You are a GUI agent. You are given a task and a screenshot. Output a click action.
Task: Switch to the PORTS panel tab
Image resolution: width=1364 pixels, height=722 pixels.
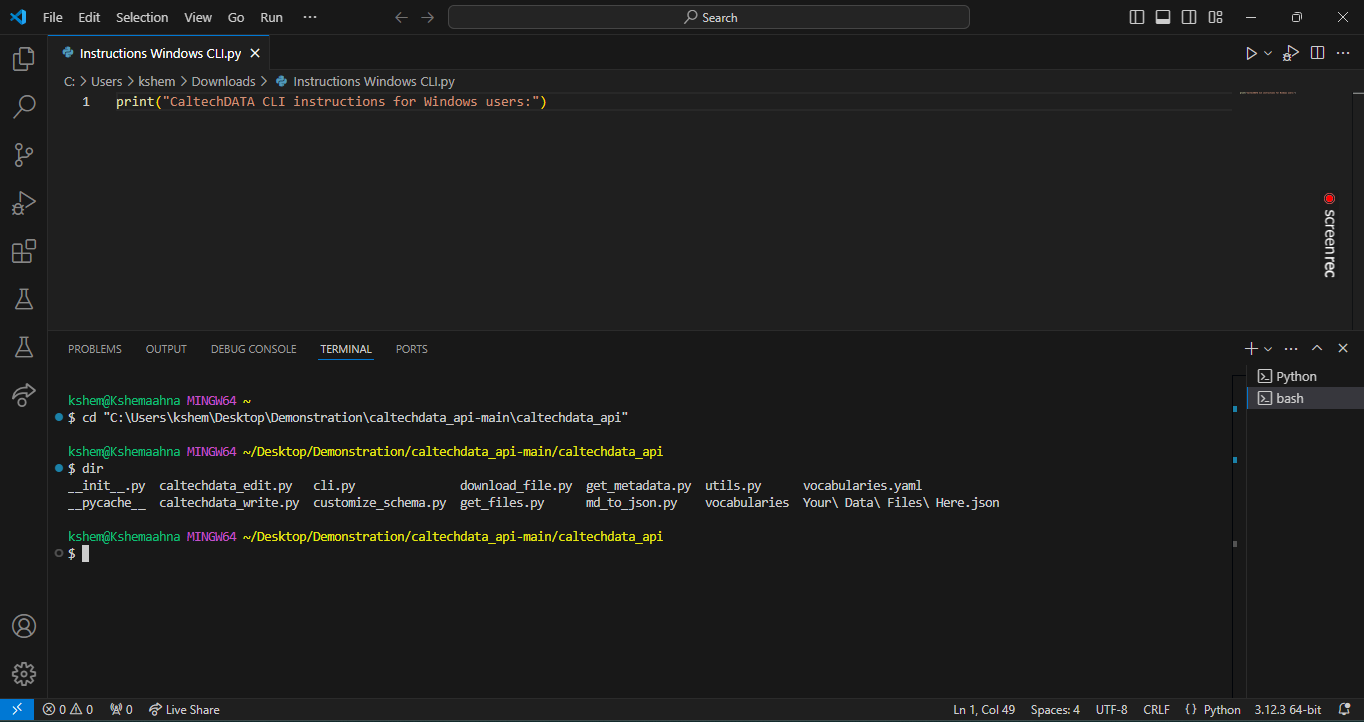coord(411,349)
